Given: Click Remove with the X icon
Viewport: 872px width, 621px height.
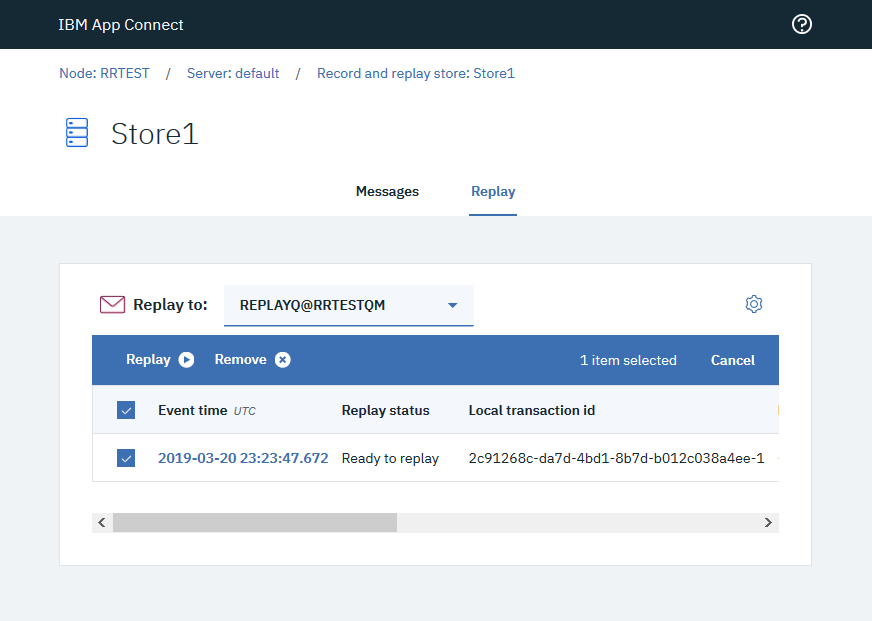Looking at the screenshot, I should click(252, 360).
